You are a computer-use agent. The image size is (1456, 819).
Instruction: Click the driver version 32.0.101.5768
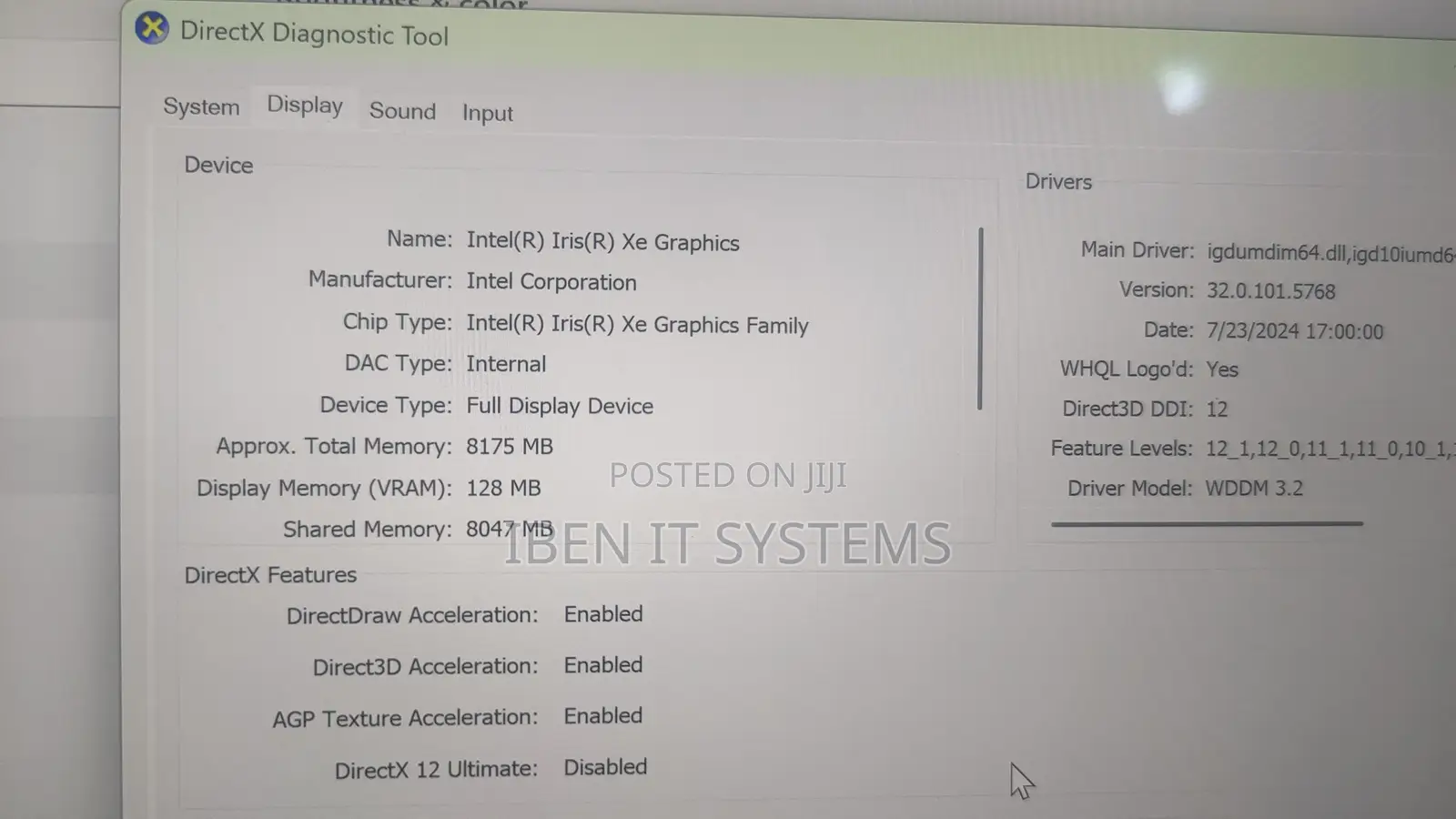[x=1270, y=291]
